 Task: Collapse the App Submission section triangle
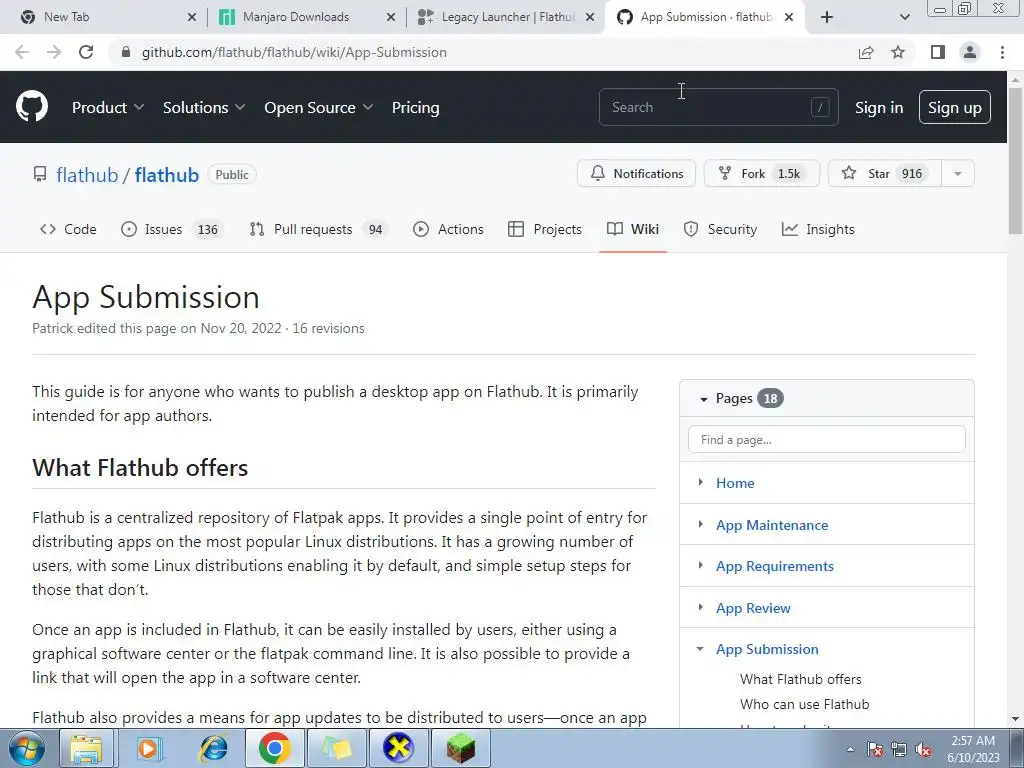tap(700, 649)
